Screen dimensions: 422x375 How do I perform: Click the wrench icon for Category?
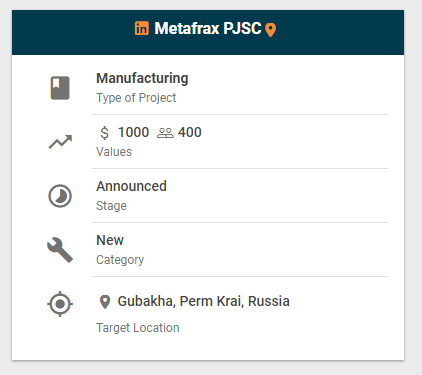[60, 250]
